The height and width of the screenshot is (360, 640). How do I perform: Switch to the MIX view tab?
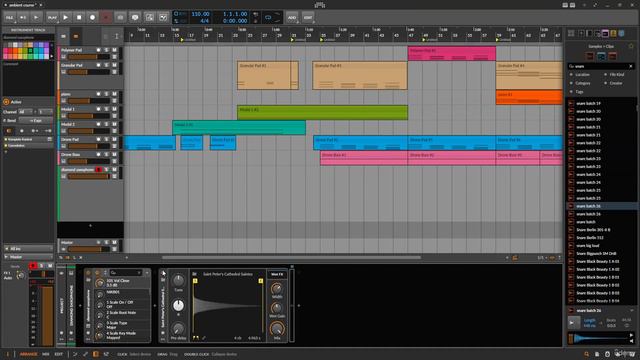coord(46,354)
